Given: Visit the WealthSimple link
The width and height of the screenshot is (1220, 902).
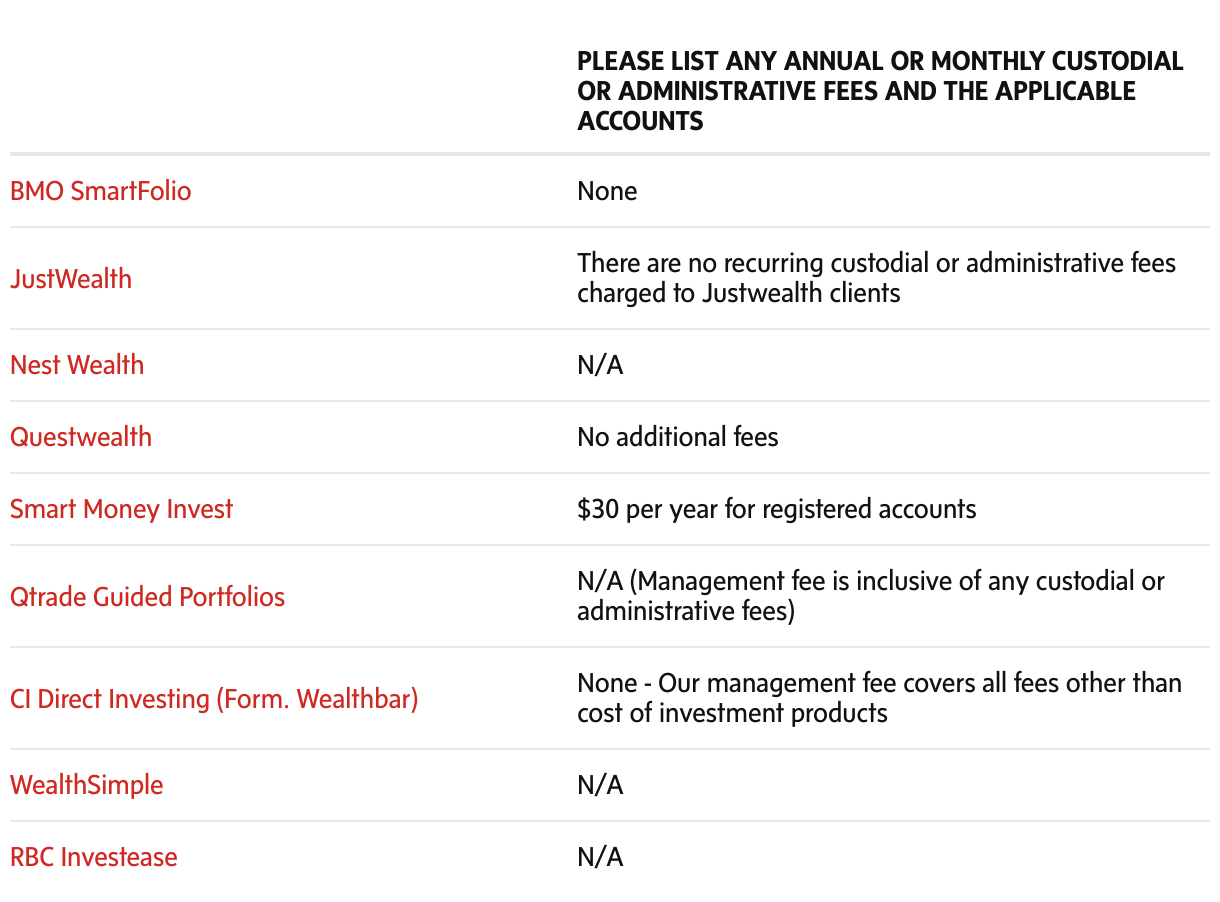Looking at the screenshot, I should pos(86,785).
